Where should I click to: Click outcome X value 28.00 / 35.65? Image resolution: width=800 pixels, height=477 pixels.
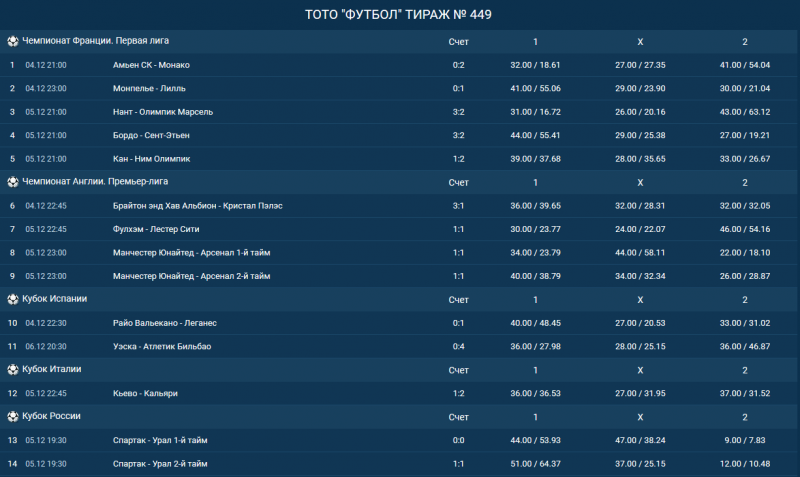(x=640, y=159)
